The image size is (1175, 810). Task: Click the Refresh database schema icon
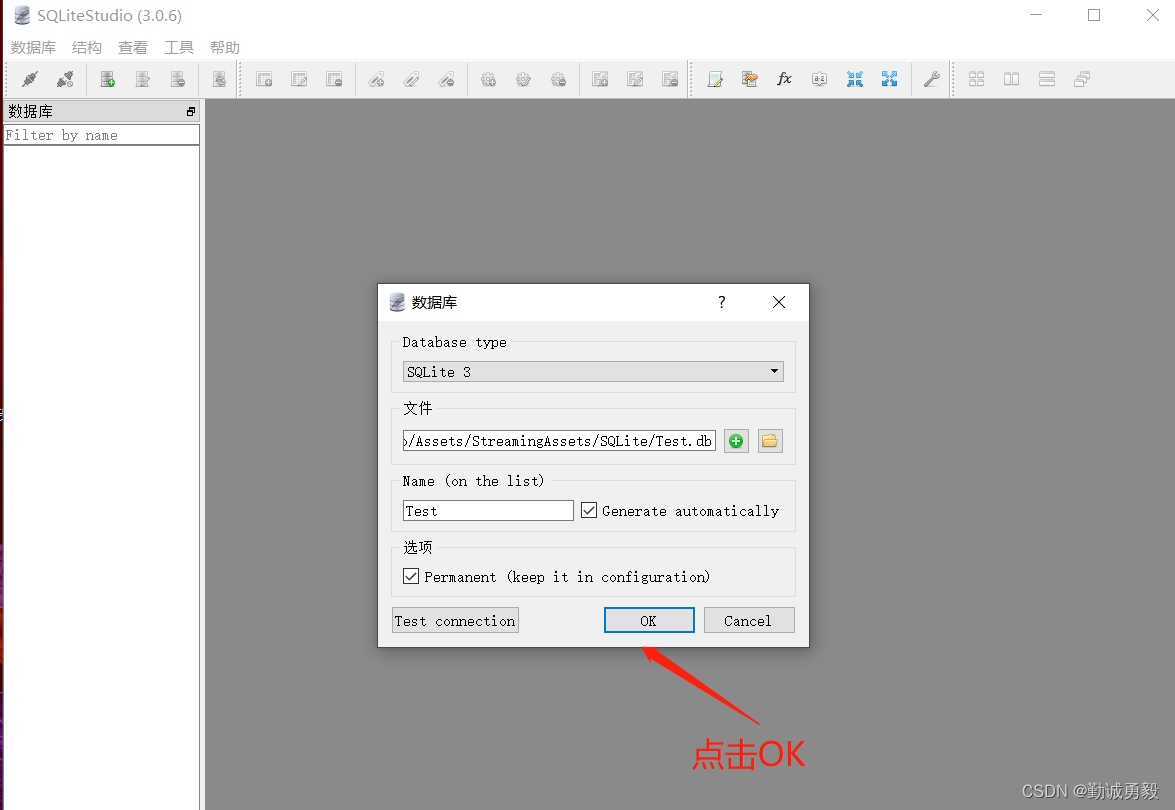219,79
